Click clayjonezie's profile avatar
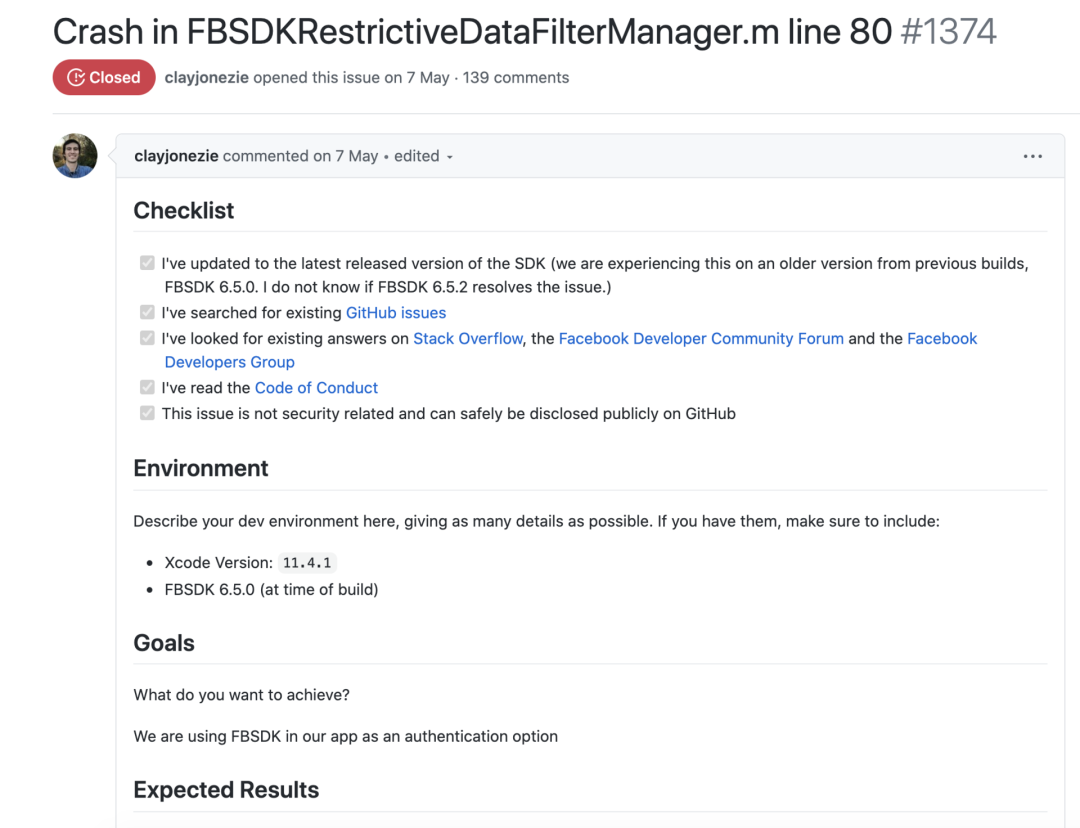Viewport: 1080px width, 828px height. tap(75, 156)
